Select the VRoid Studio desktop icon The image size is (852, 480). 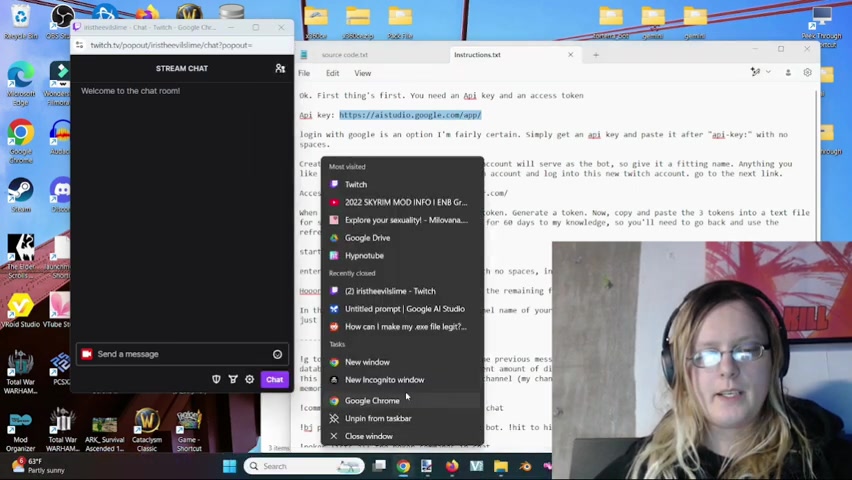pyautogui.click(x=21, y=310)
